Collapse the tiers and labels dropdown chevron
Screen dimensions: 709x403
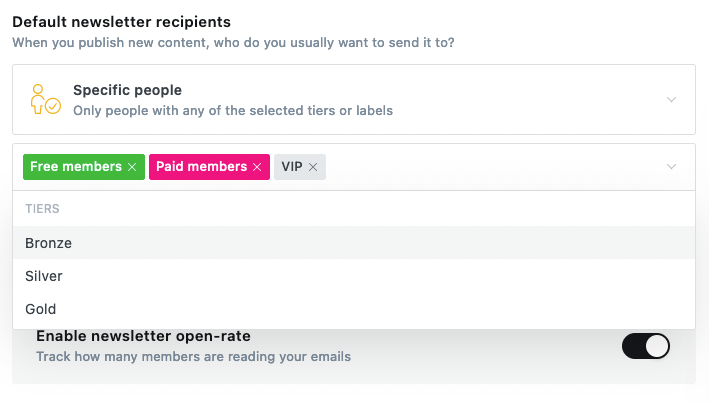pos(671,166)
